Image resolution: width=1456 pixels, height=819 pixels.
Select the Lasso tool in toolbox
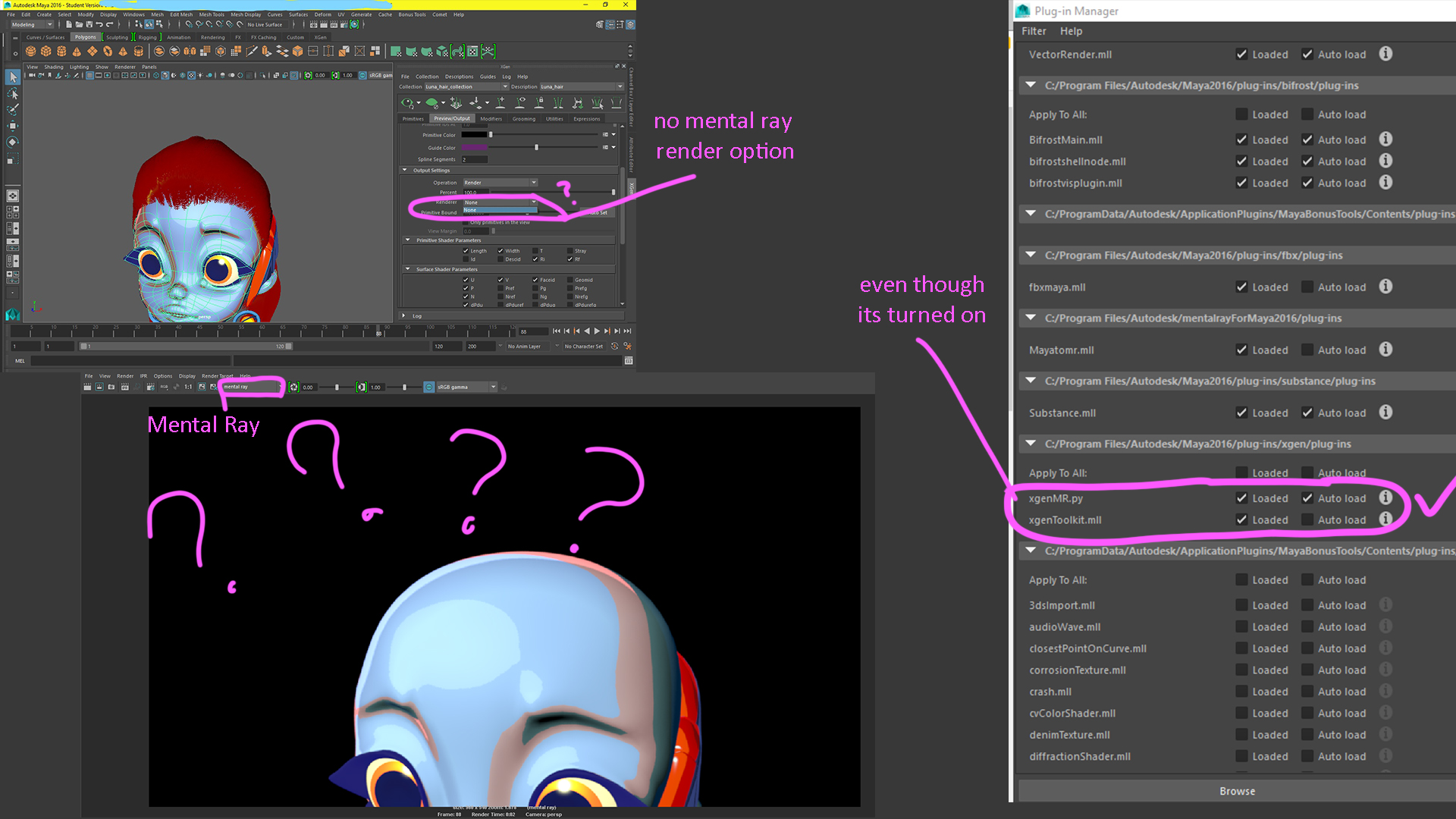pyautogui.click(x=13, y=94)
